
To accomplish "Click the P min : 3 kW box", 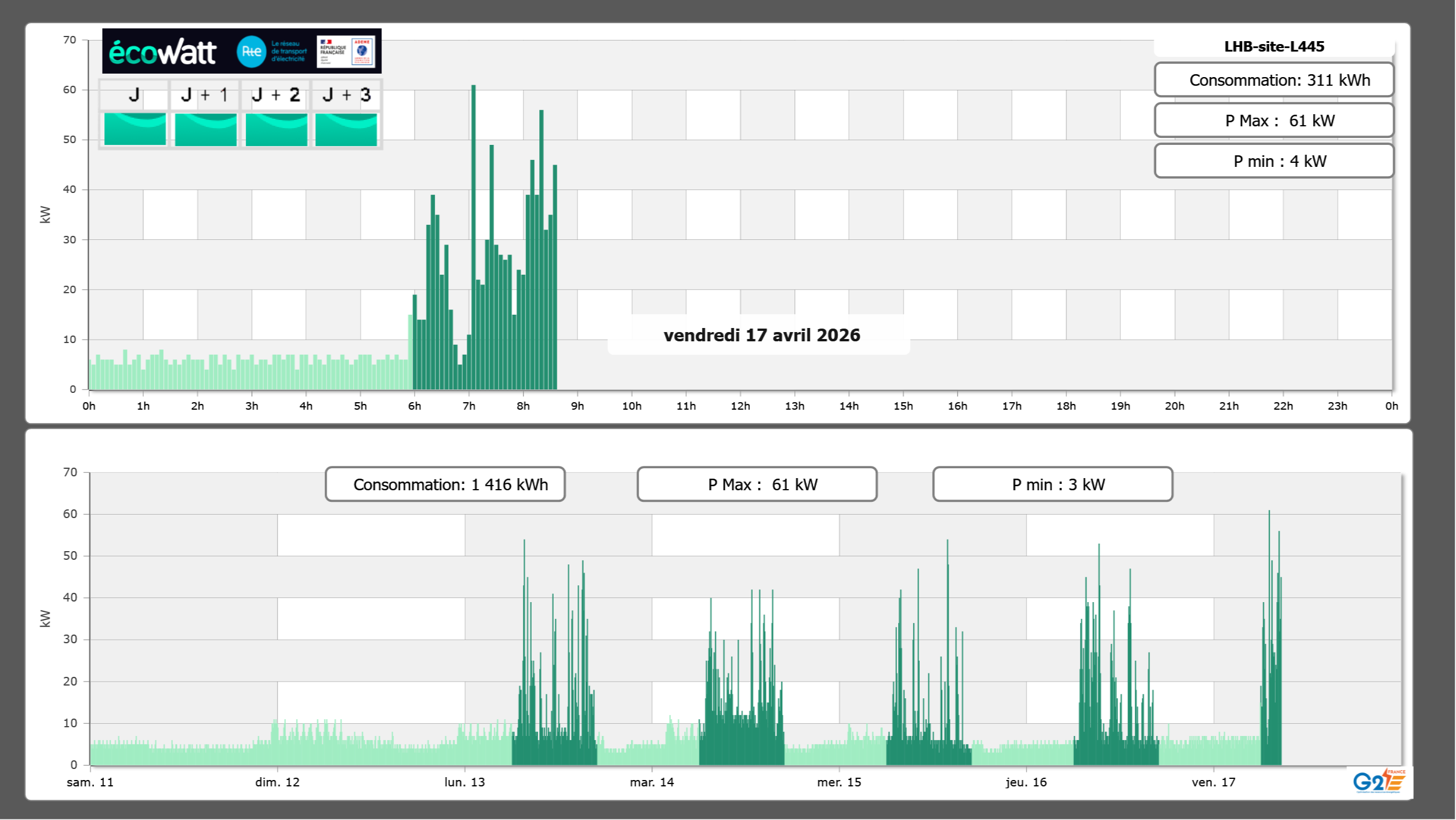I will [x=1052, y=484].
